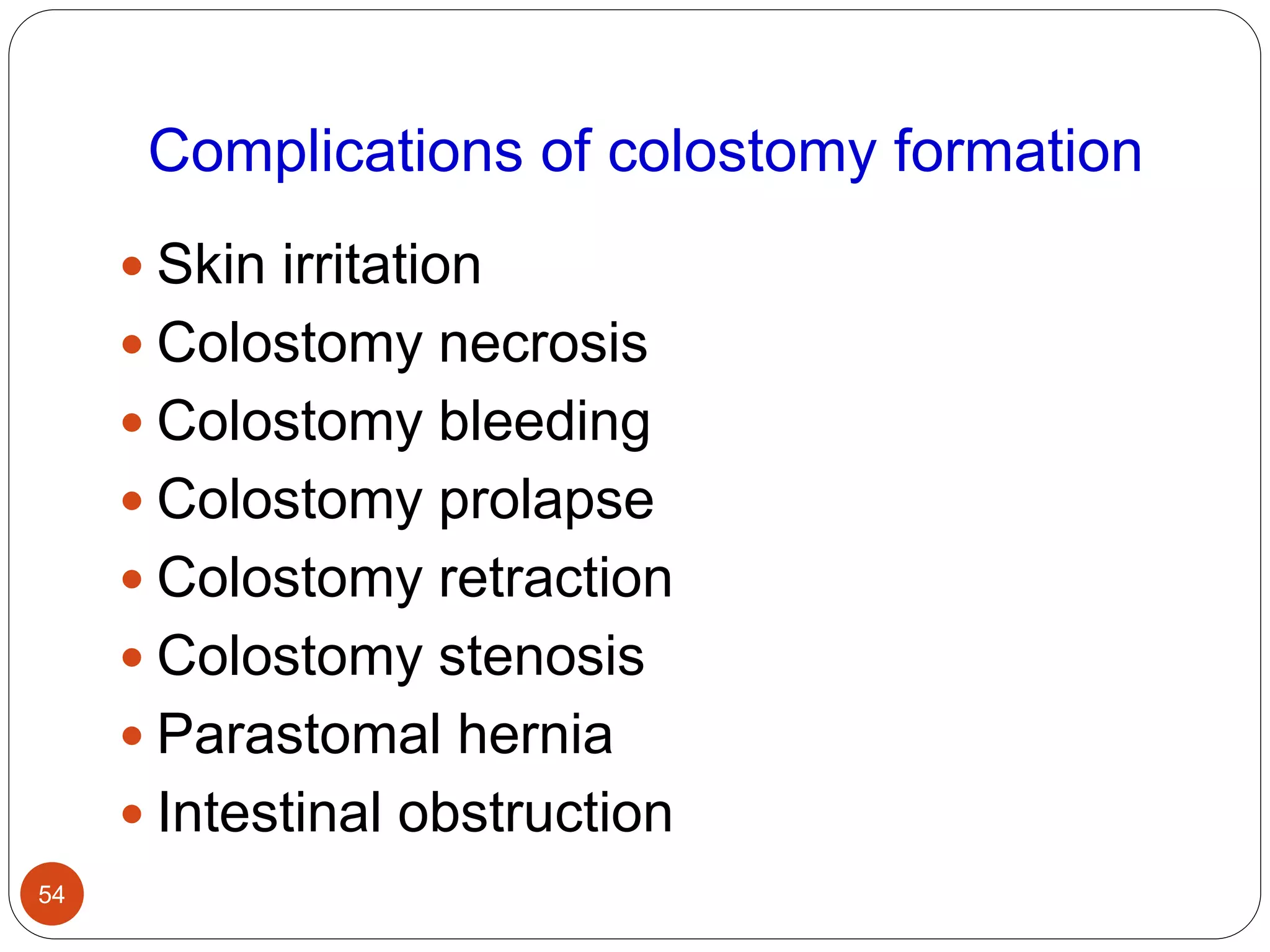Click the Colostomy prolapse text
Viewport: 1270px width, 952px height.
coord(406,501)
